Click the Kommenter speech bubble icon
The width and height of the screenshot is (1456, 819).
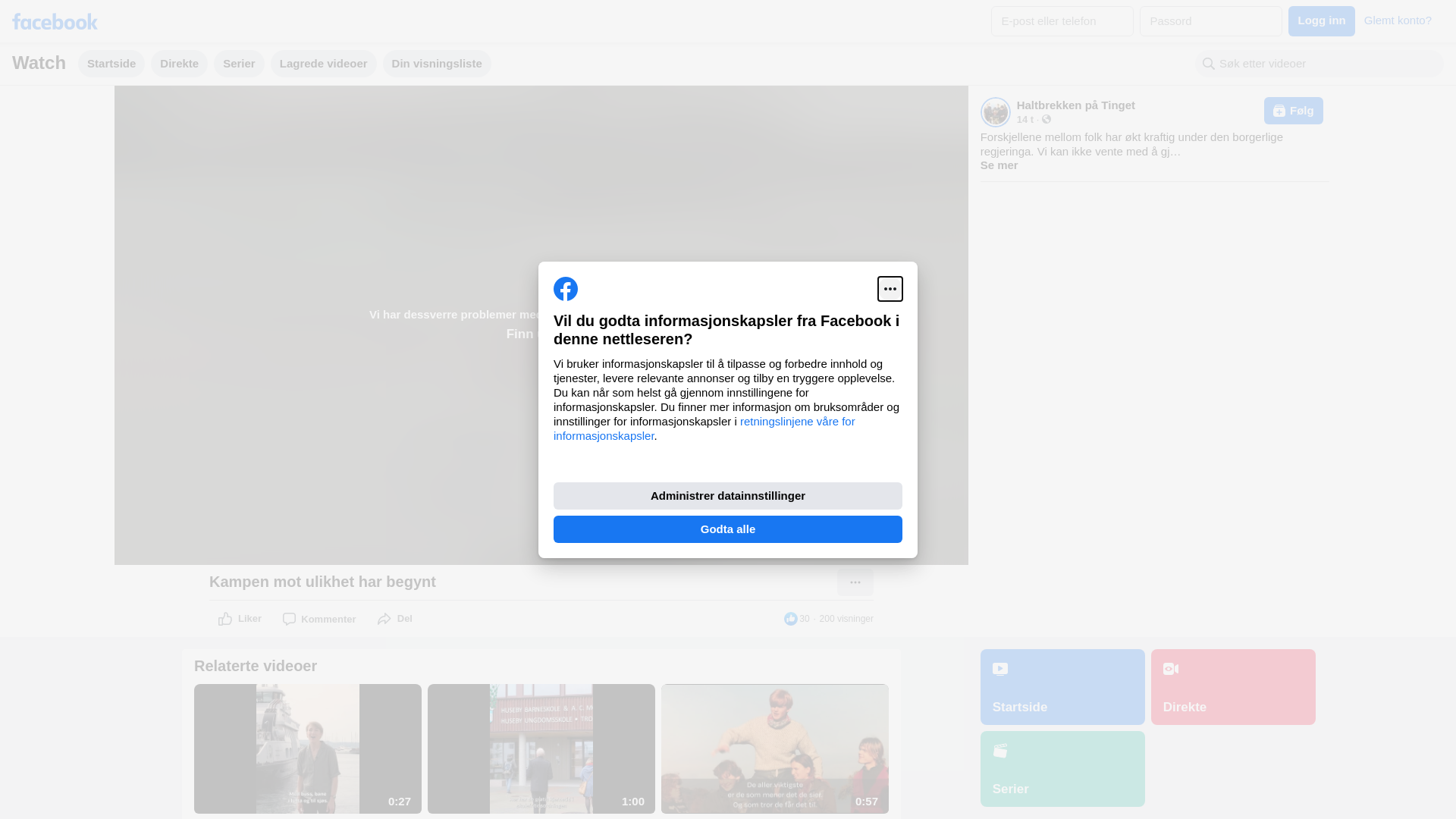(289, 620)
